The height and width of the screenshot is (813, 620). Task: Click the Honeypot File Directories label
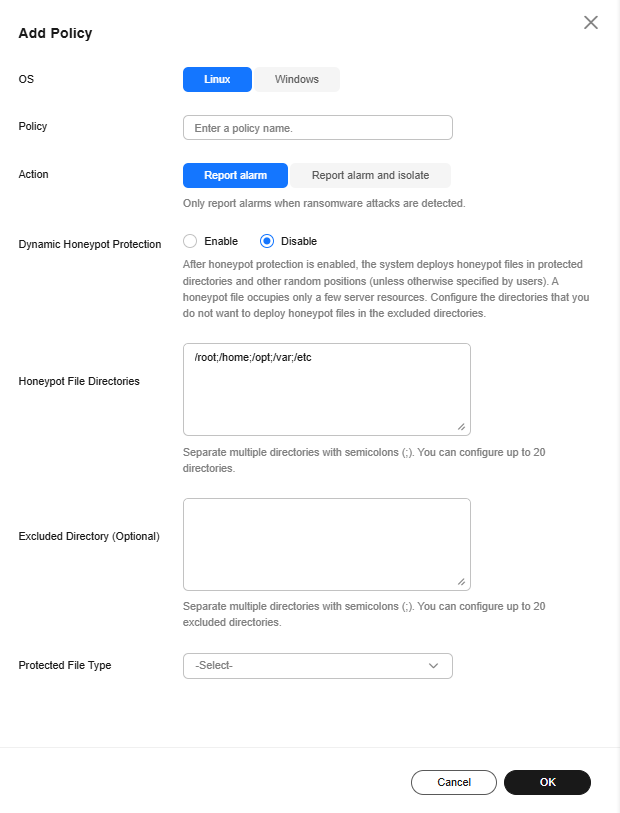(79, 381)
